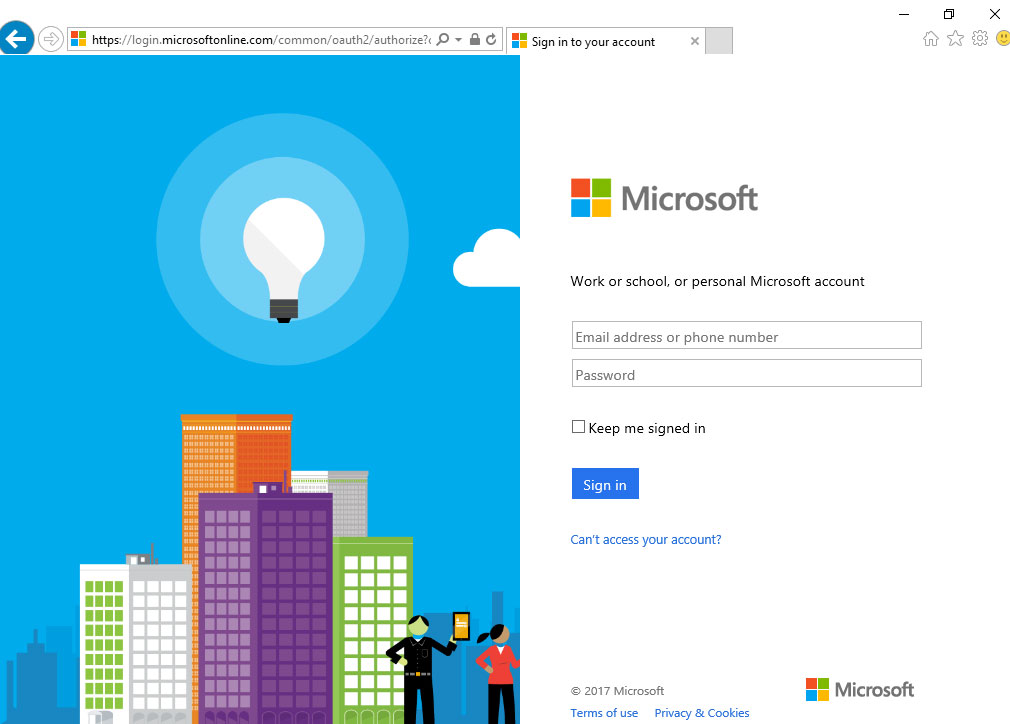Click the security lock icon in address bar
The height and width of the screenshot is (724, 1010).
[475, 39]
